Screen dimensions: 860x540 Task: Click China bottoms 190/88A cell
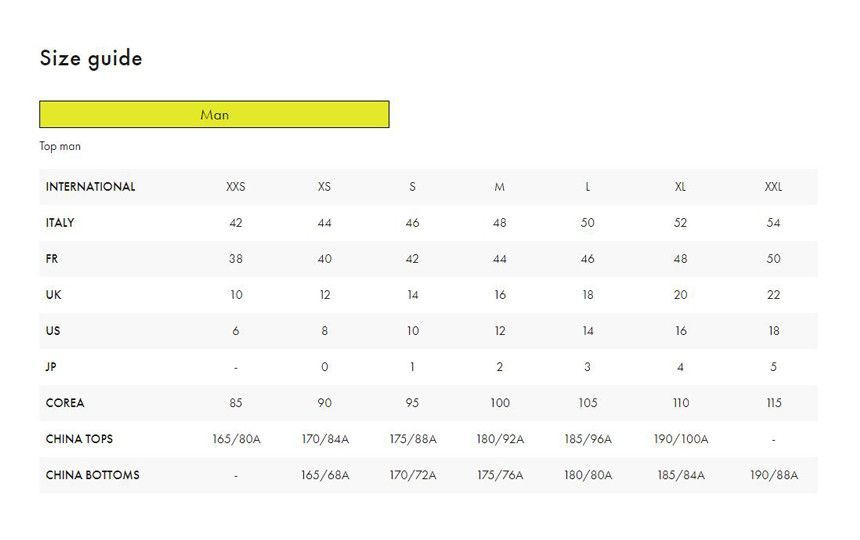pos(773,475)
